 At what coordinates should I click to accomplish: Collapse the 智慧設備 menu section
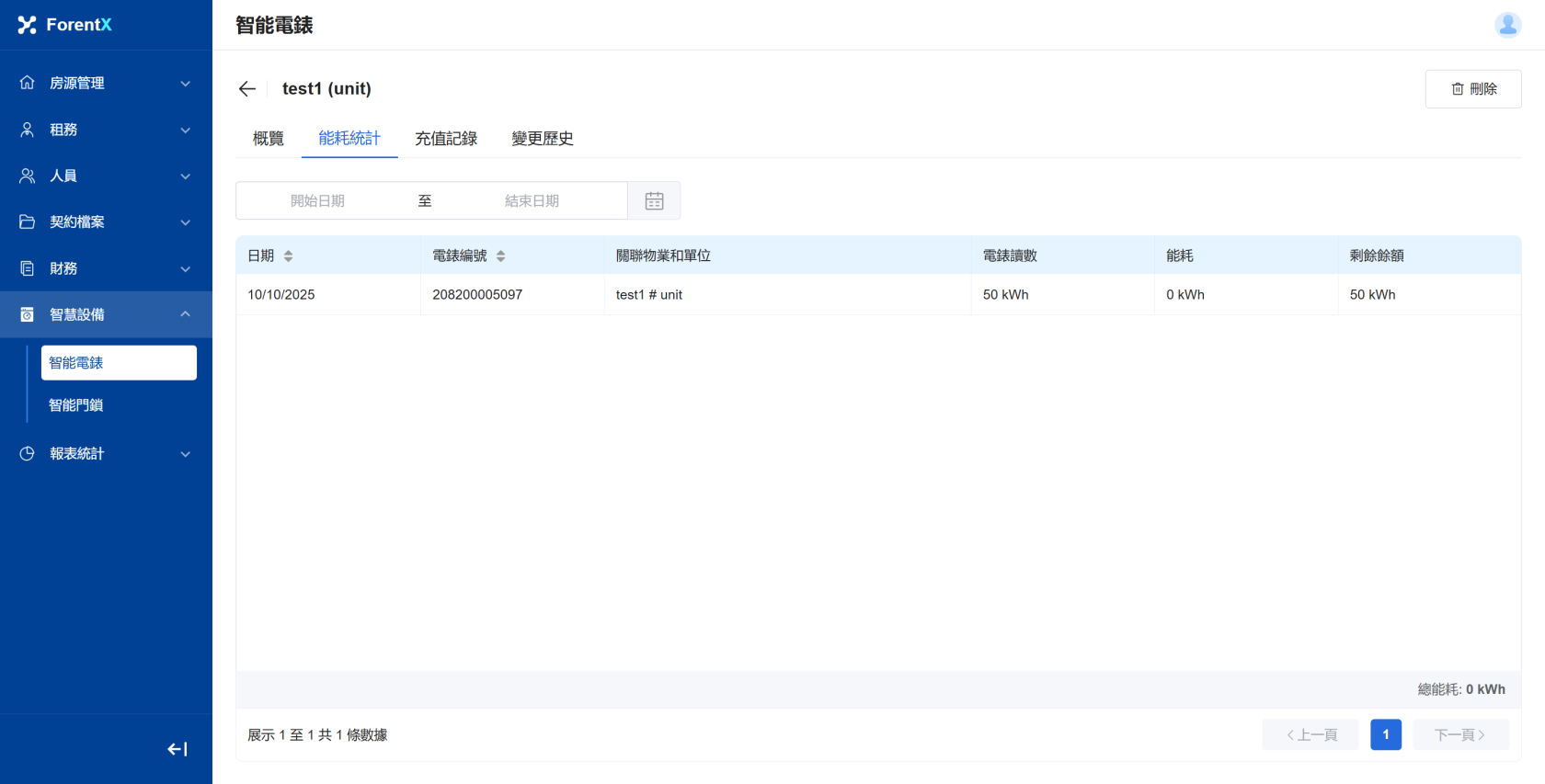[x=106, y=314]
